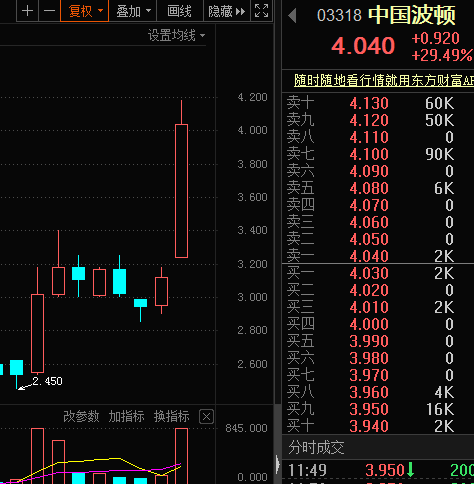Enter fullscreen chart mode icon
Viewport: 474px width, 484px height.
click(x=261, y=11)
